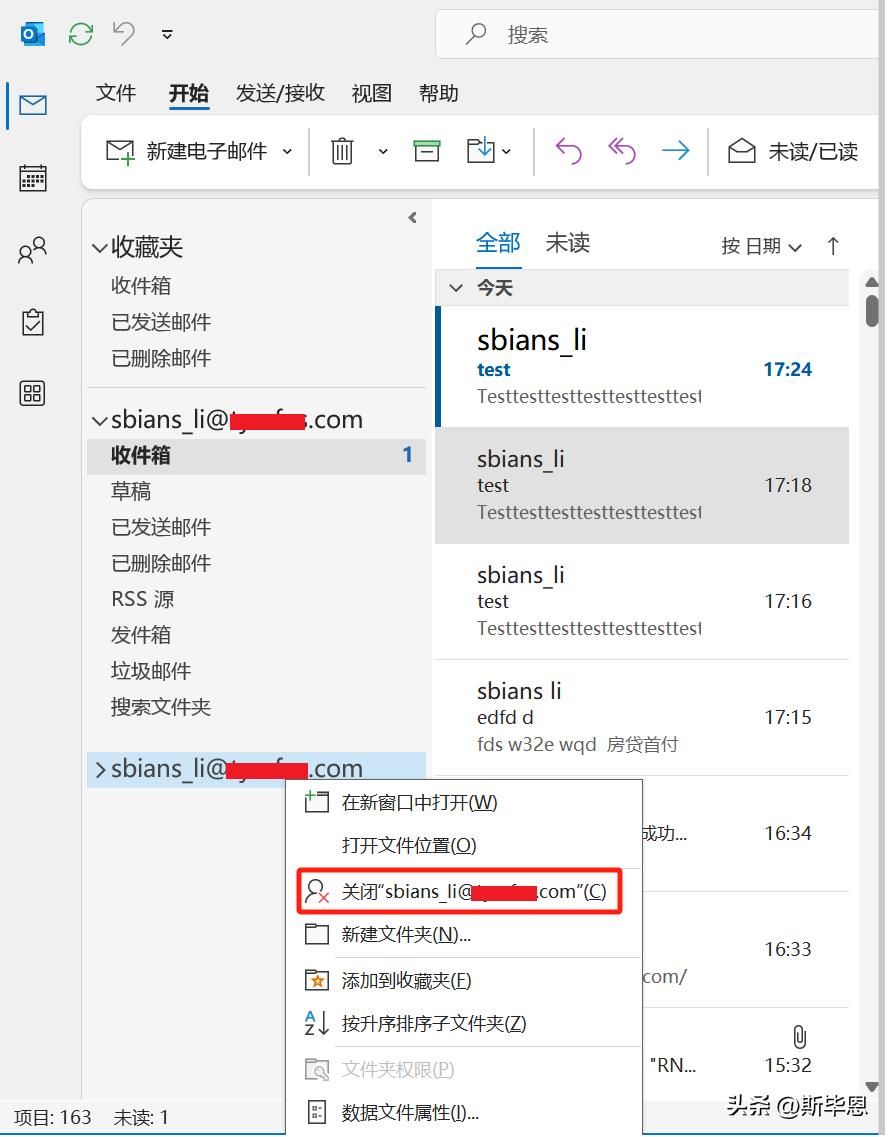Select the 开始 ribbon tab
The image size is (888, 1137).
(189, 94)
